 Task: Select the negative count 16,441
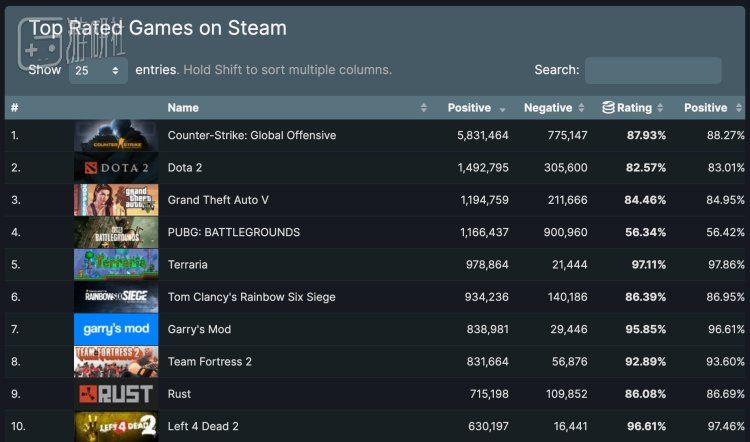pos(569,426)
